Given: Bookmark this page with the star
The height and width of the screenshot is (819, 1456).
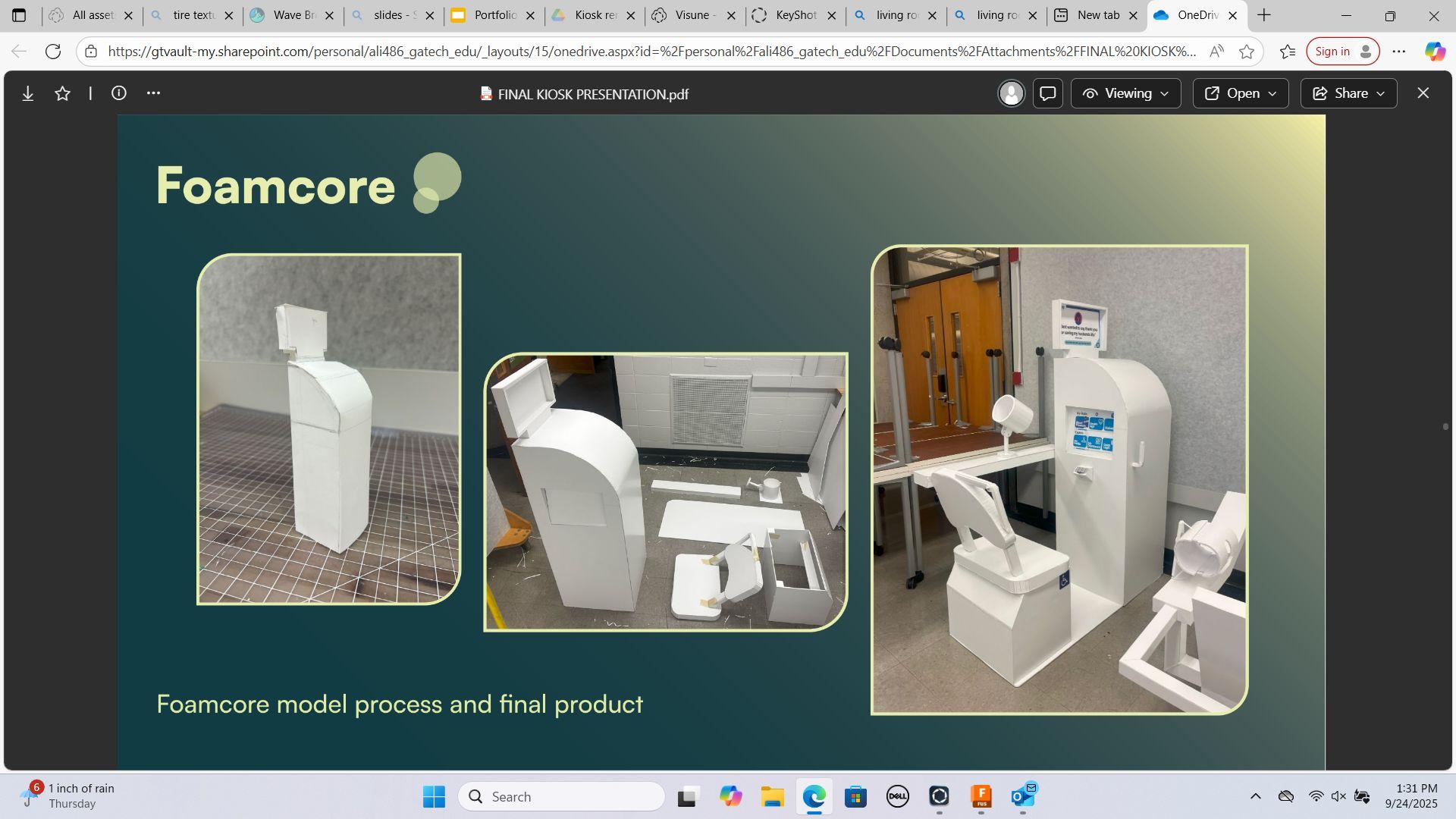Looking at the screenshot, I should pos(1246,52).
